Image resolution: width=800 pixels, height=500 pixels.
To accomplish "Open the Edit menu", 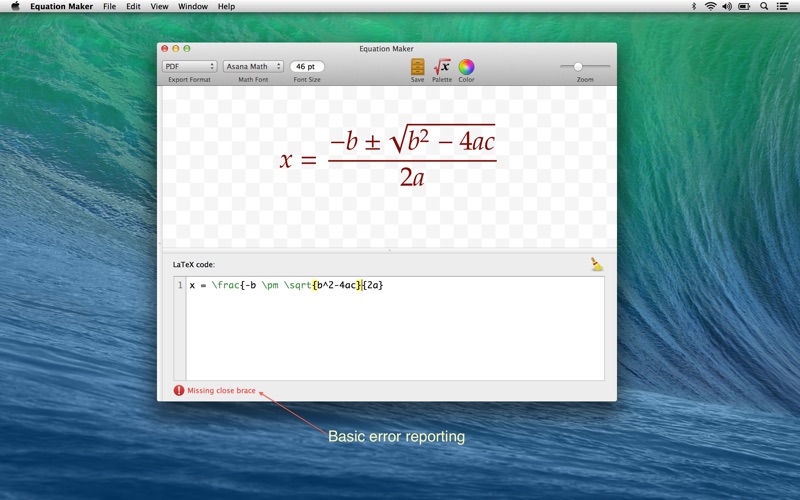I will pos(133,6).
